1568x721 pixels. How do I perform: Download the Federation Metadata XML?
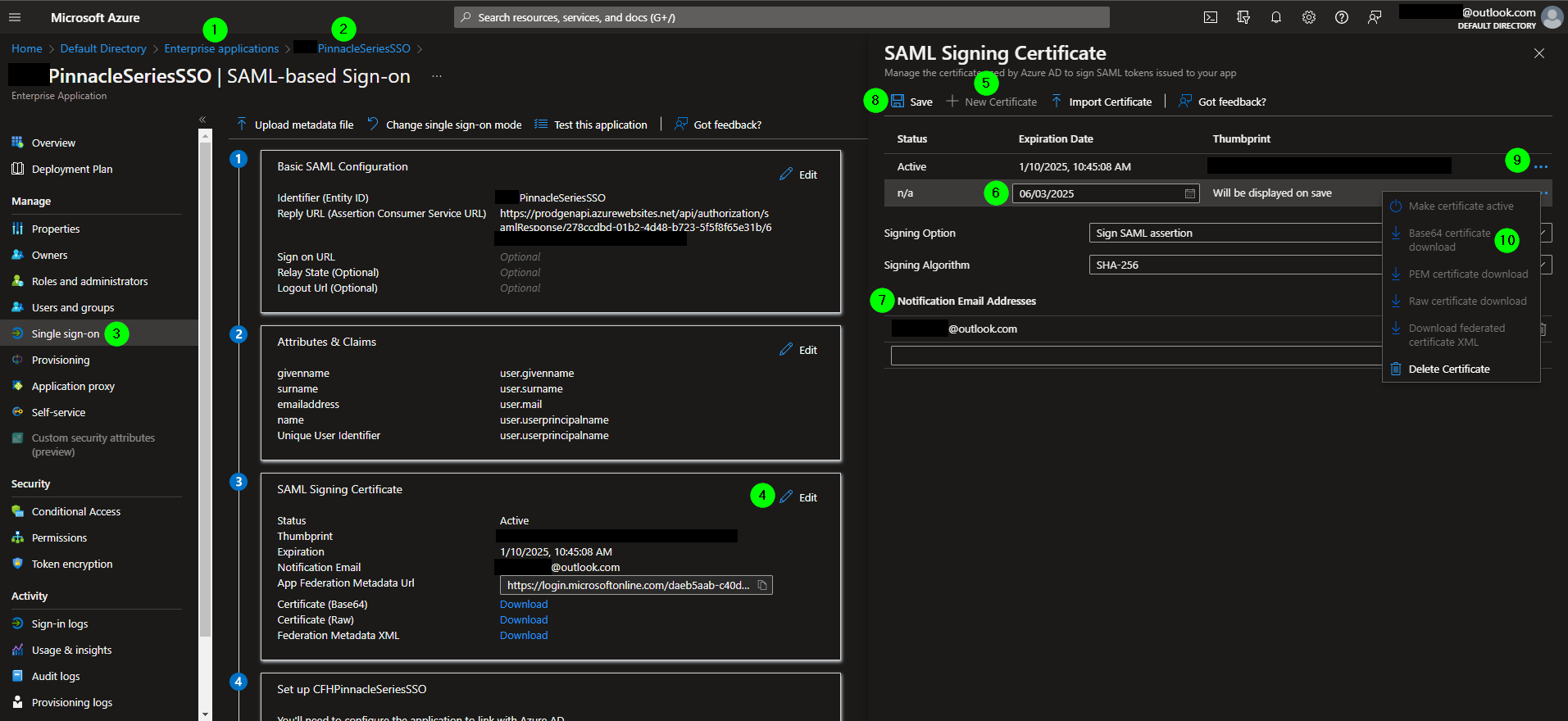[x=524, y=635]
